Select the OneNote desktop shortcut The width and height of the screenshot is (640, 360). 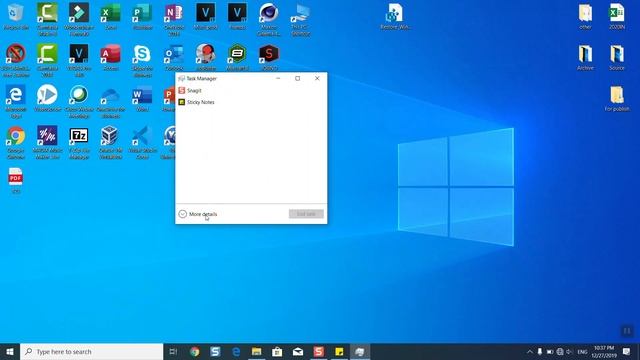[x=174, y=20]
